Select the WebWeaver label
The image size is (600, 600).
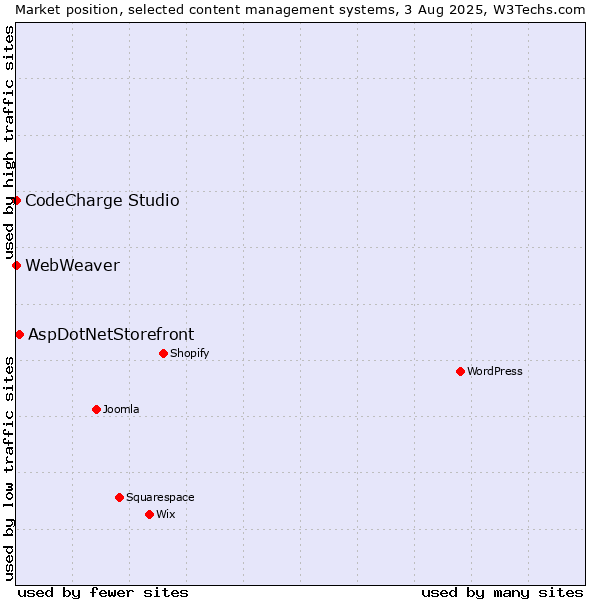[73, 266]
